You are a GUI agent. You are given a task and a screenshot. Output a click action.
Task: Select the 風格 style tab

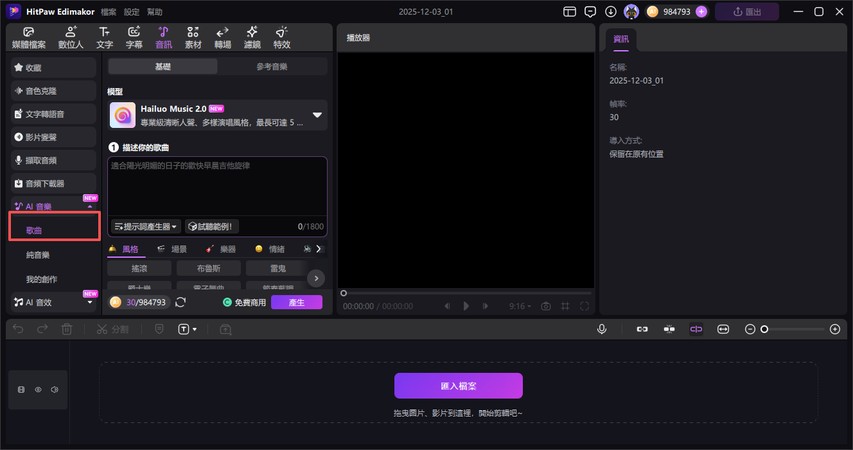tap(124, 249)
